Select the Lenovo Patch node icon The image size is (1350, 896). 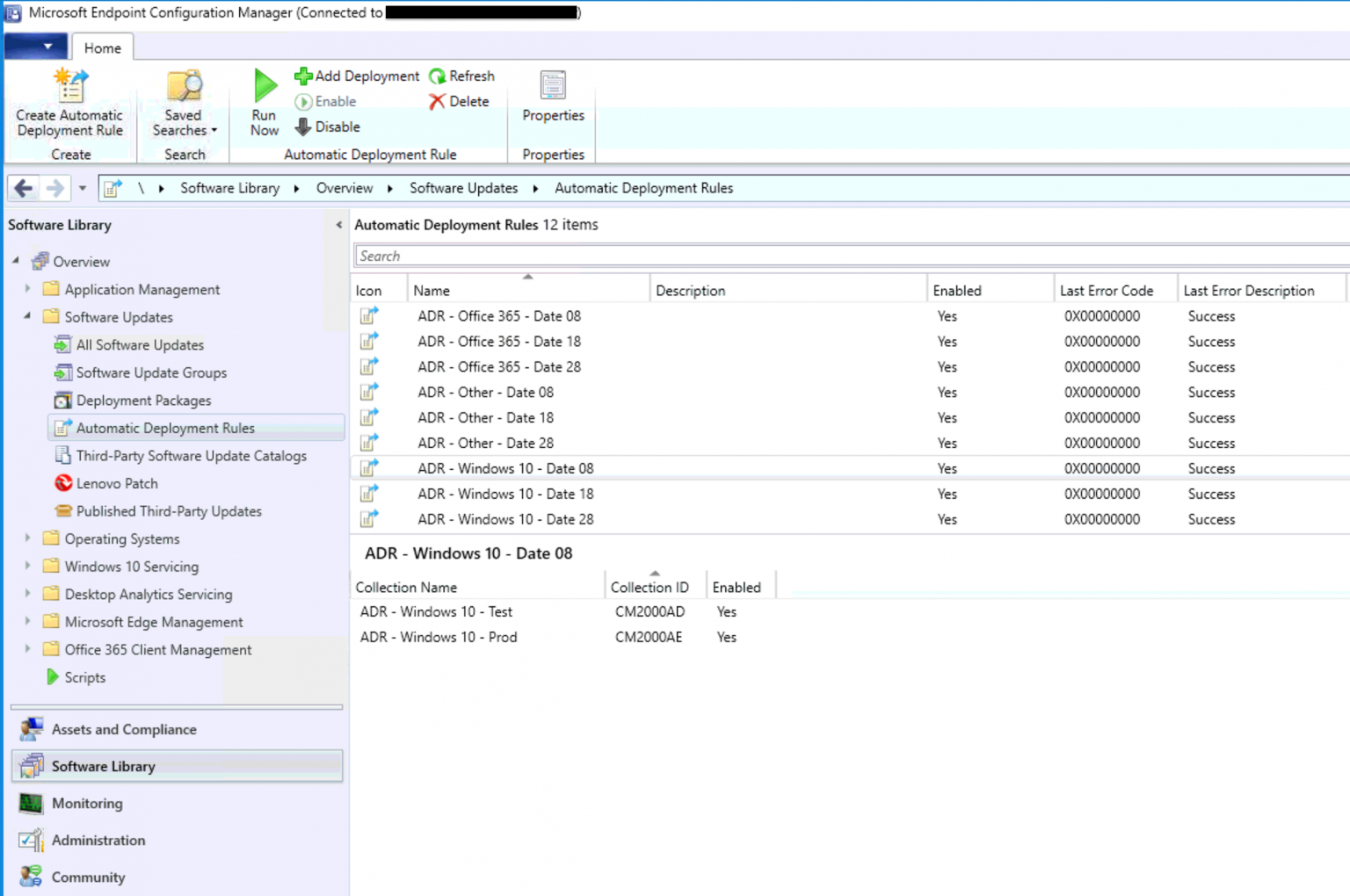[x=62, y=483]
